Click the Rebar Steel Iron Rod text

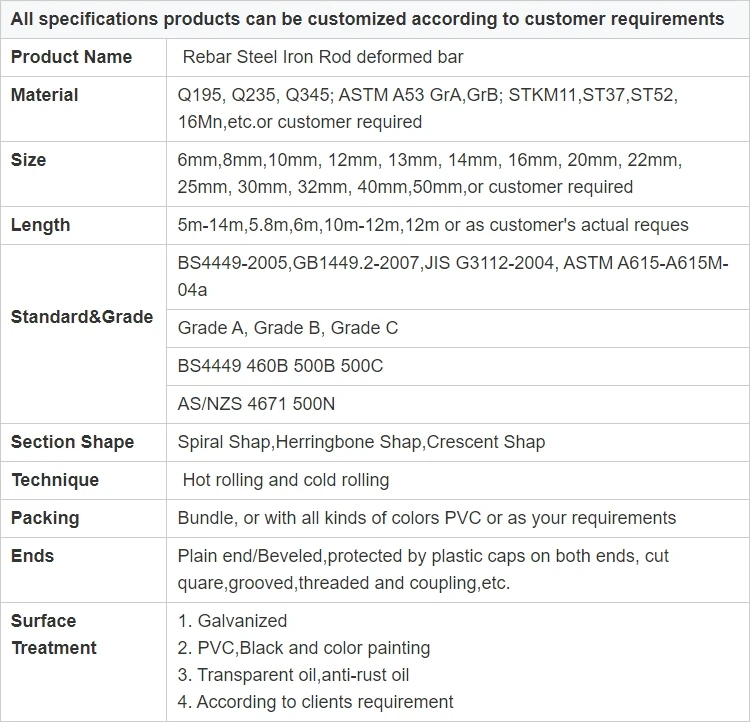(x=322, y=57)
